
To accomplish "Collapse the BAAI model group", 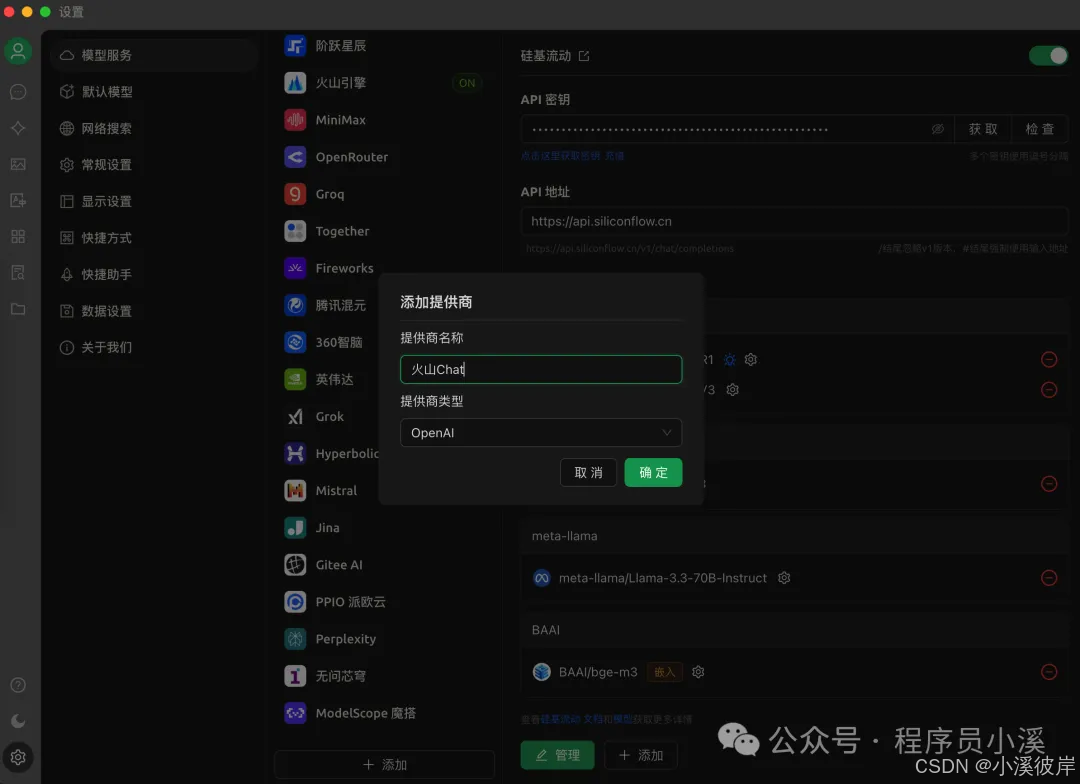I will click(x=794, y=630).
